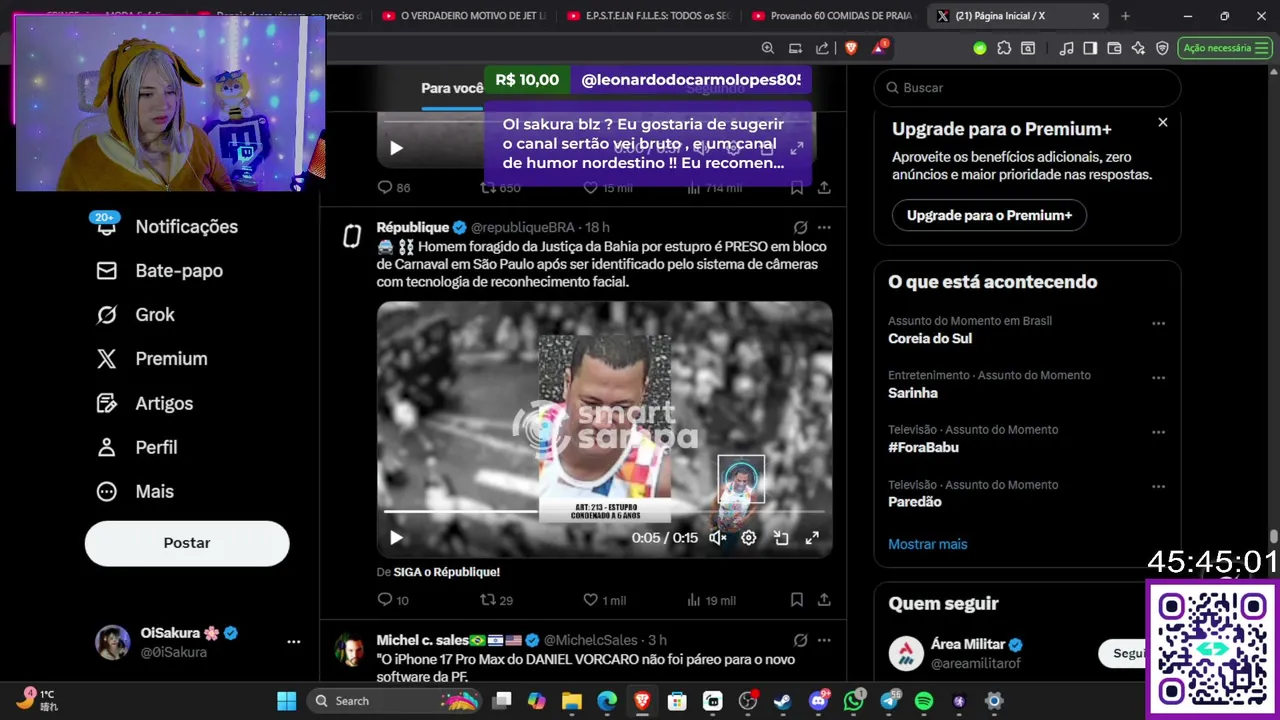
Task: Dismiss the Premium+ upgrade card
Action: (x=1162, y=122)
